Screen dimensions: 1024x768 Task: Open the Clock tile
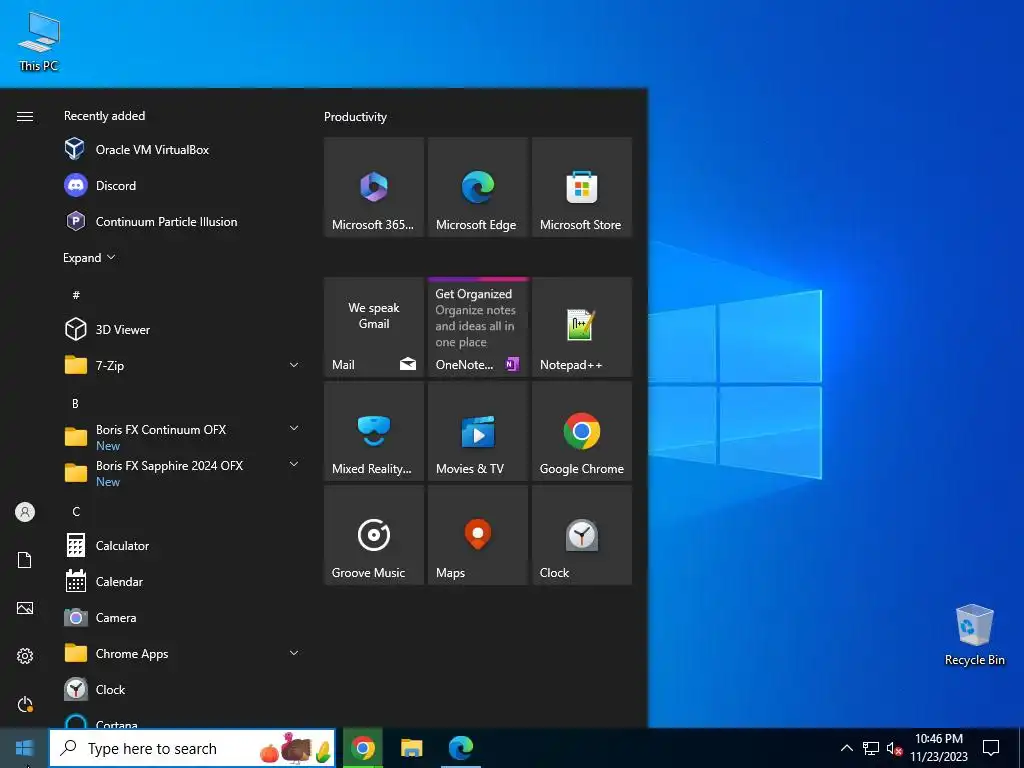[x=582, y=535]
